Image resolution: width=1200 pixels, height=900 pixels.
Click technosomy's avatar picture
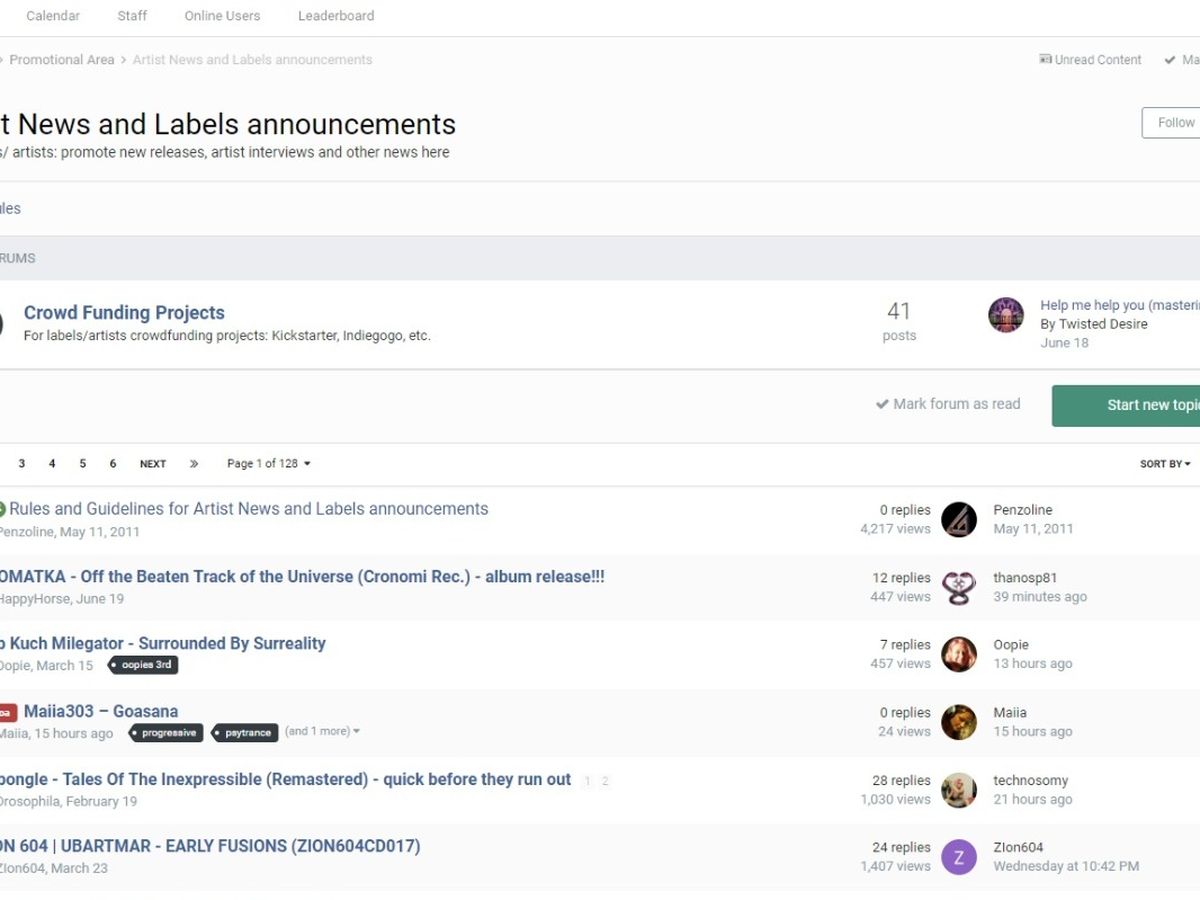[959, 790]
